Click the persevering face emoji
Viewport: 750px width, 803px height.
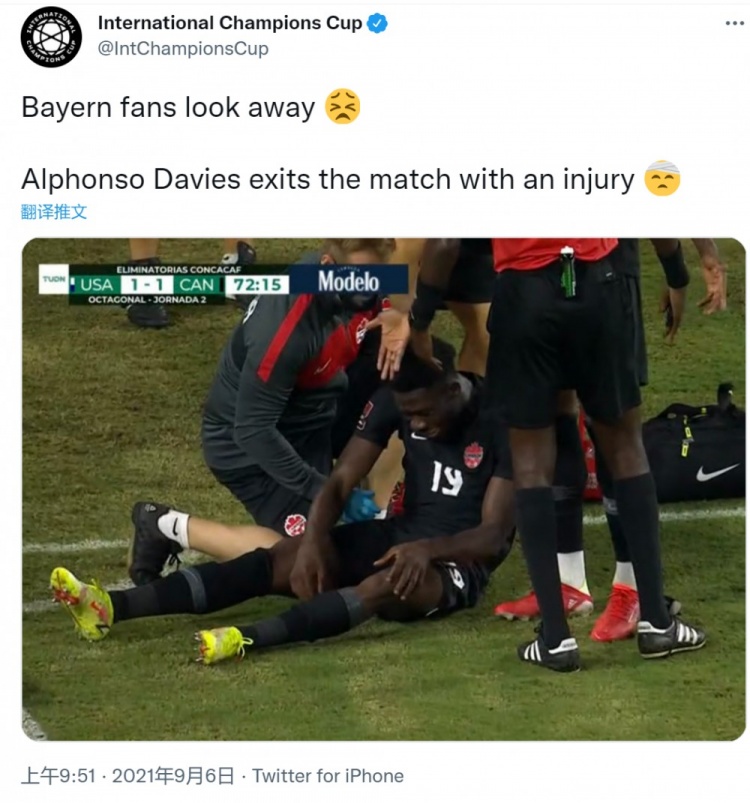(x=342, y=107)
